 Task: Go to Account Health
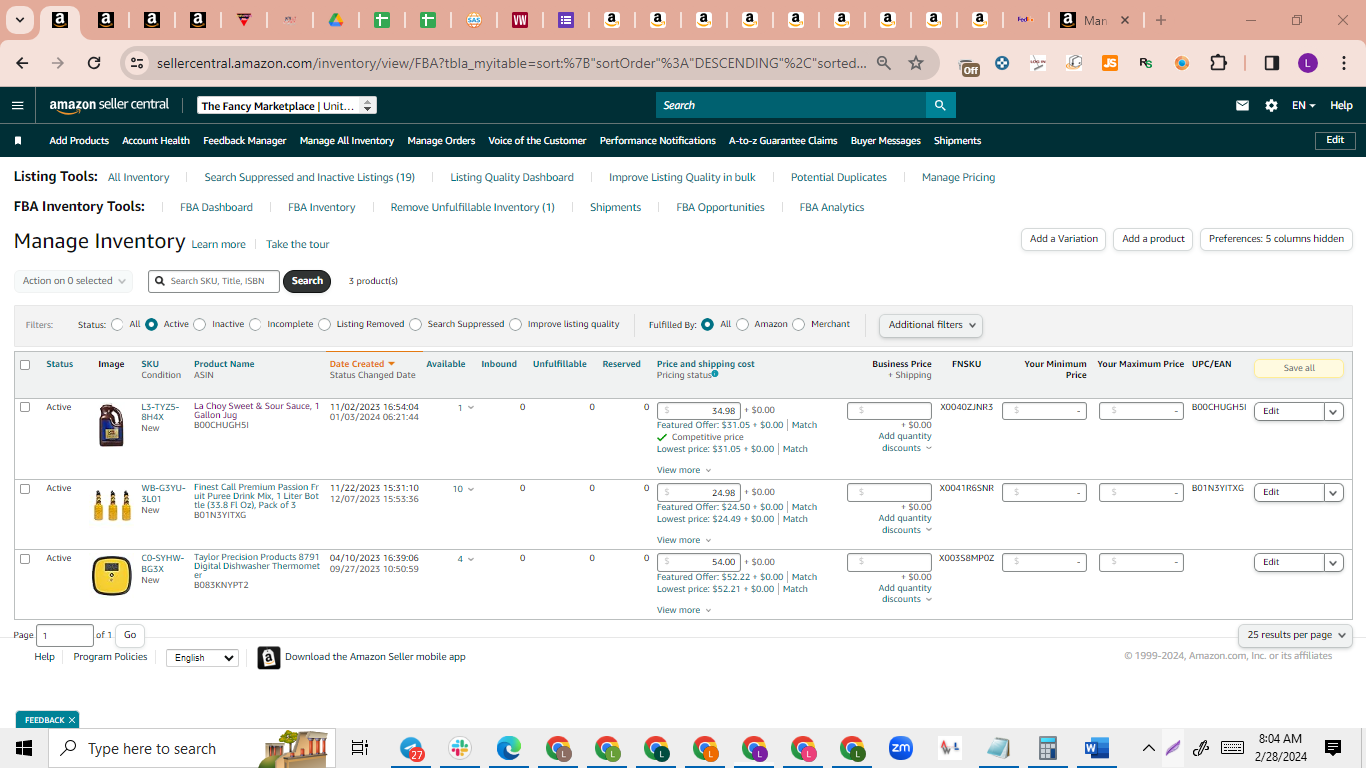click(x=156, y=141)
